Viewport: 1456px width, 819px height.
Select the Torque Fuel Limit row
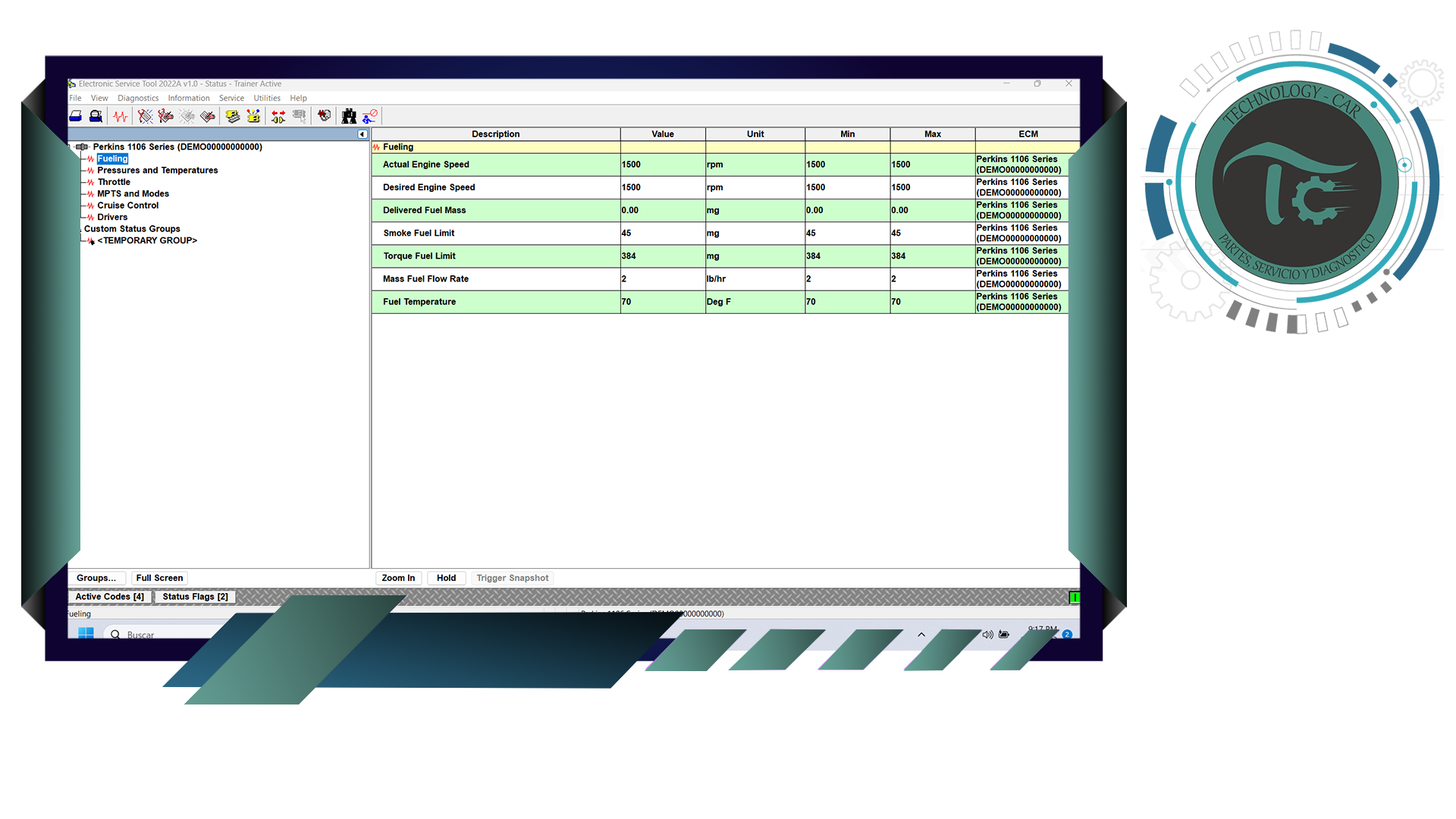tap(720, 256)
